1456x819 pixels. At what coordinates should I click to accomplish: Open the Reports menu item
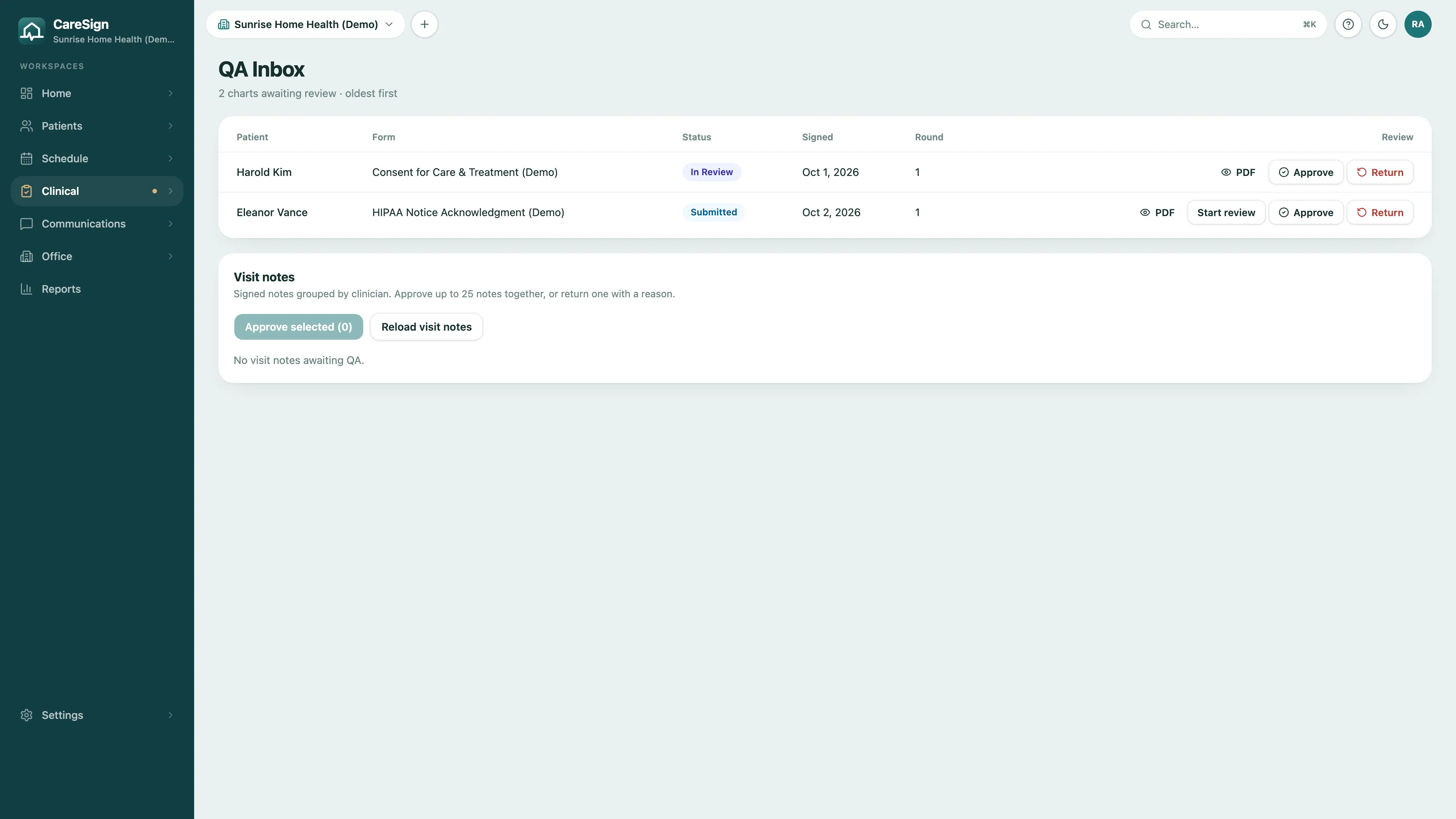97,289
